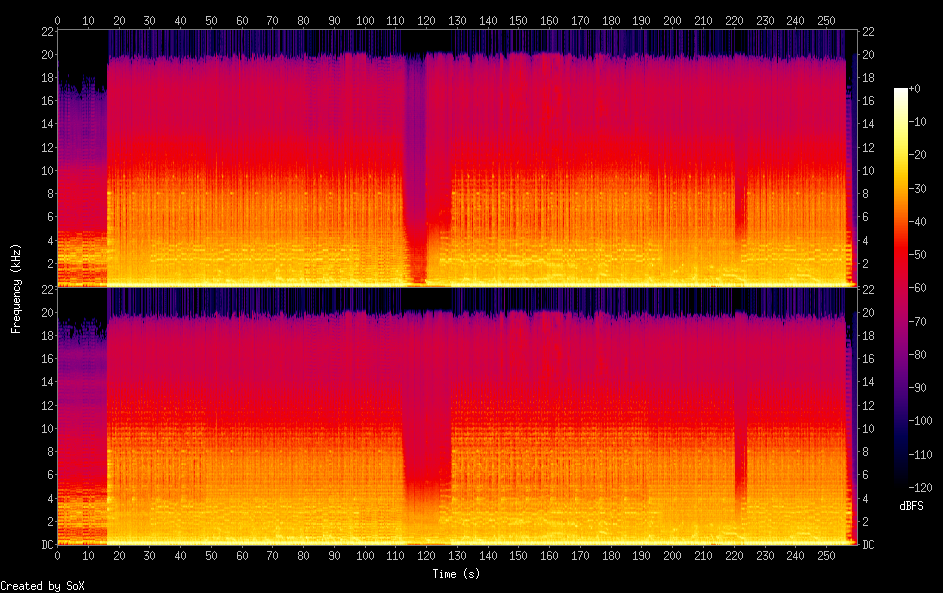Click the 120 tick on the bottom time axis
Viewport: 943px width, 593px height.
(x=426, y=555)
